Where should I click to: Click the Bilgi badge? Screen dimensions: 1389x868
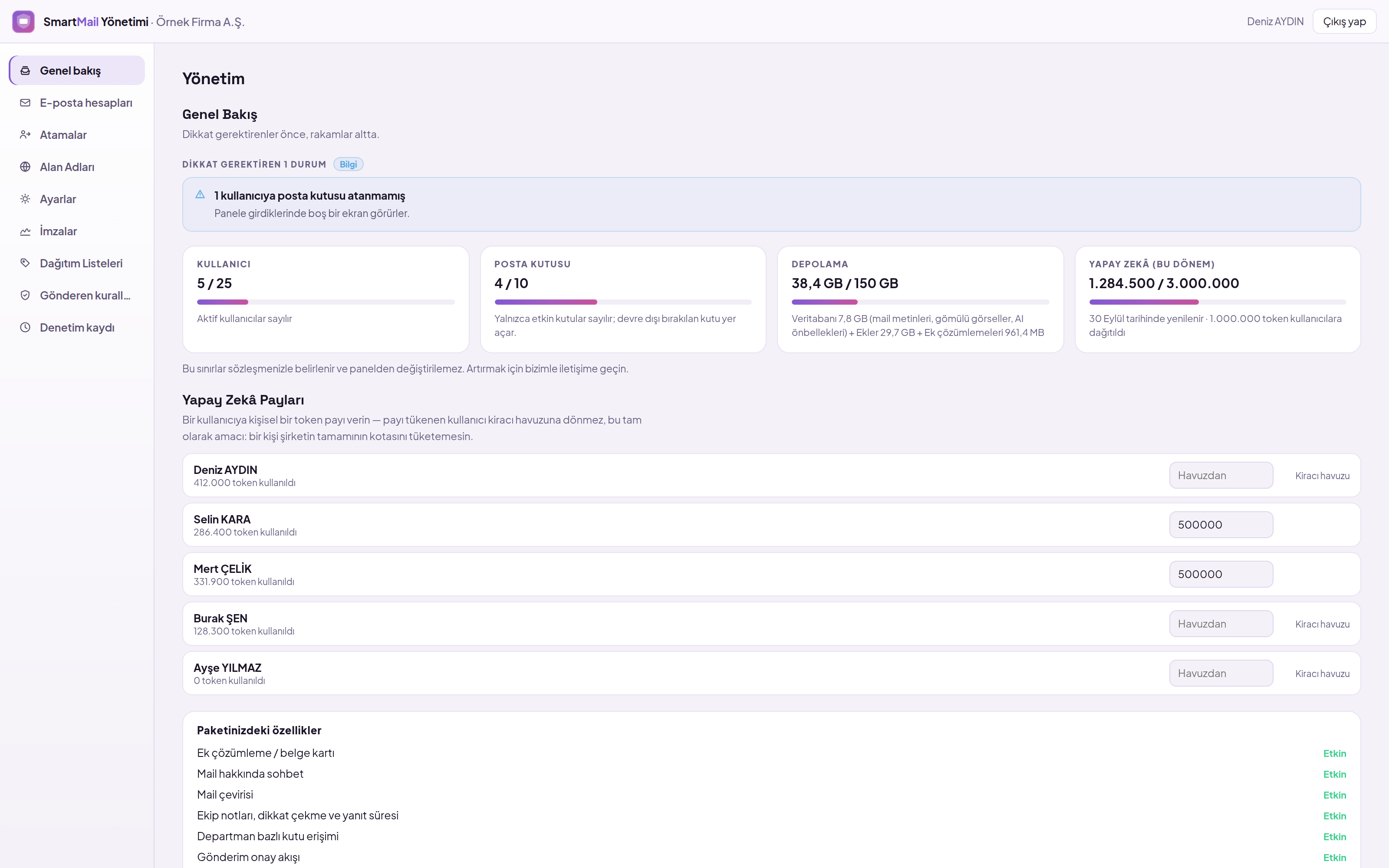coord(349,164)
